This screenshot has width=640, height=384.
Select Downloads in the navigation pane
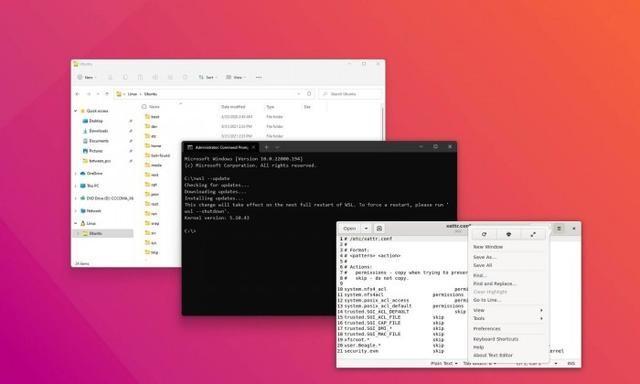[98, 131]
